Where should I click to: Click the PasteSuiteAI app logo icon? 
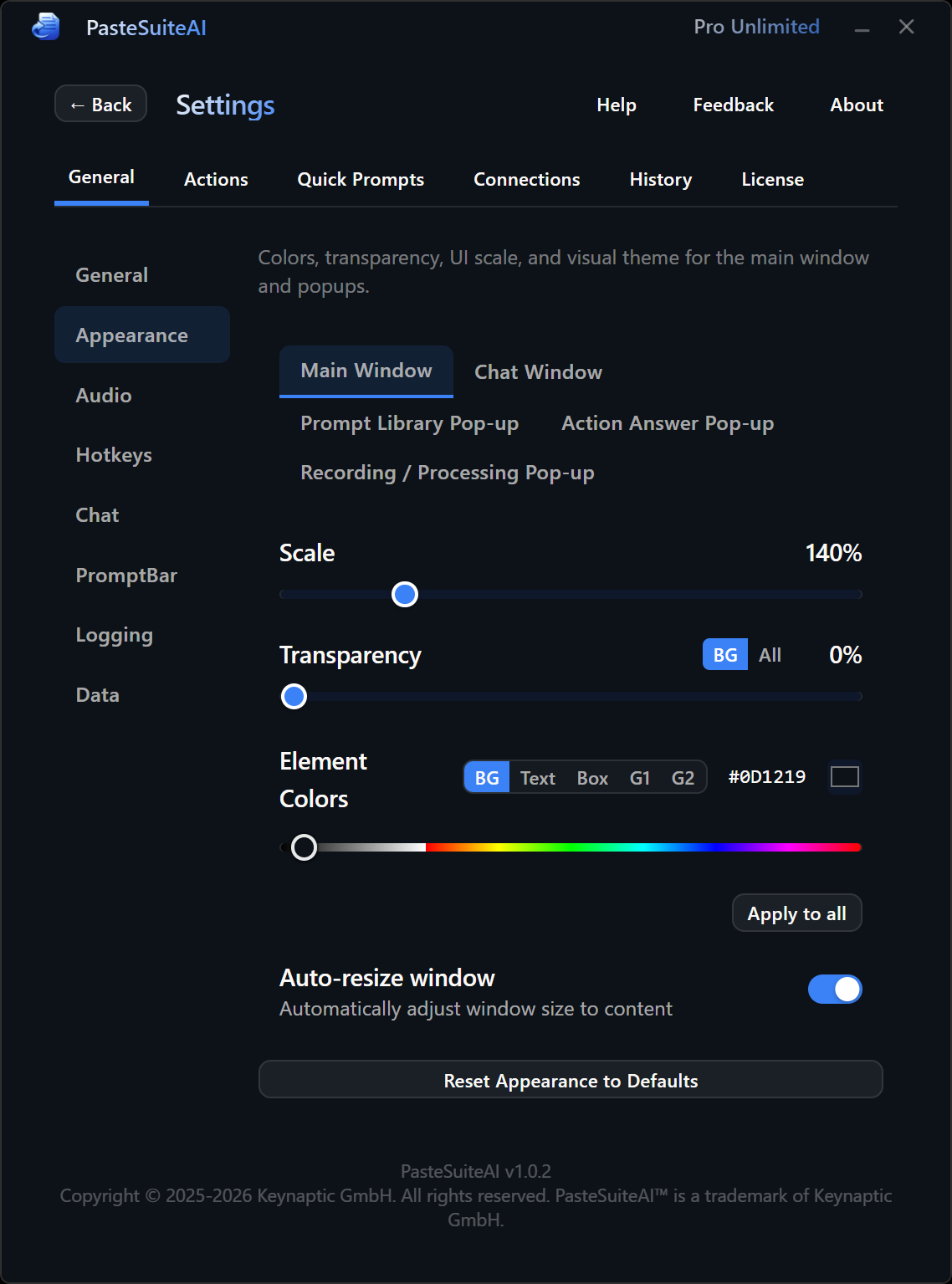point(46,27)
